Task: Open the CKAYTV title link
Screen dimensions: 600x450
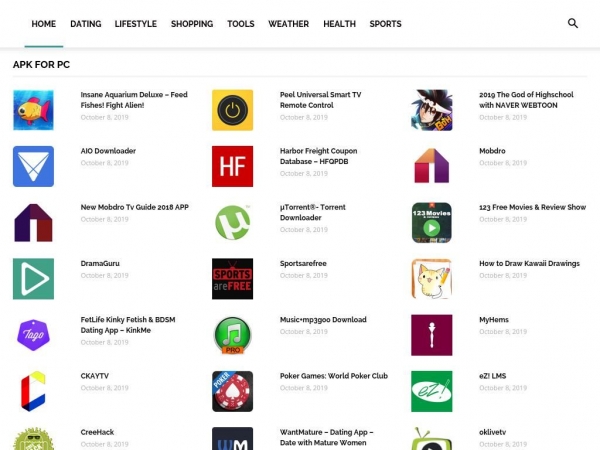Action: pyautogui.click(x=95, y=376)
